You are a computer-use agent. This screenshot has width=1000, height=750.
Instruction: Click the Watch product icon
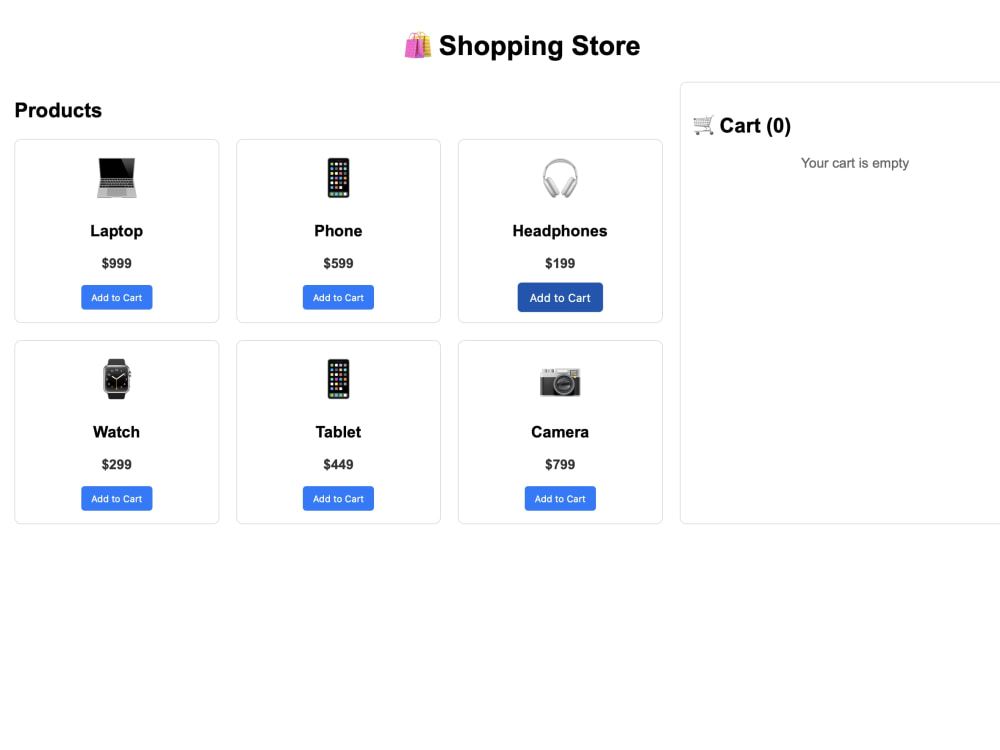coord(116,379)
